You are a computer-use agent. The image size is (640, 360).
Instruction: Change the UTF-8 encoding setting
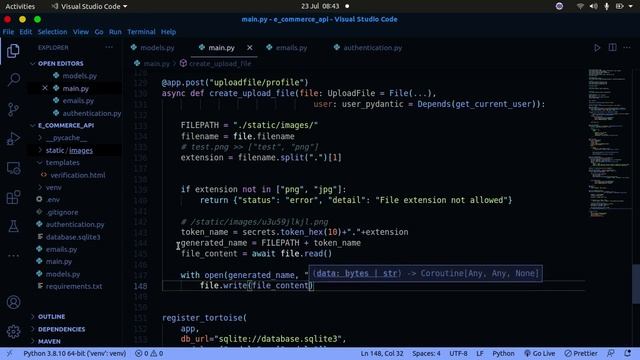[x=458, y=353]
